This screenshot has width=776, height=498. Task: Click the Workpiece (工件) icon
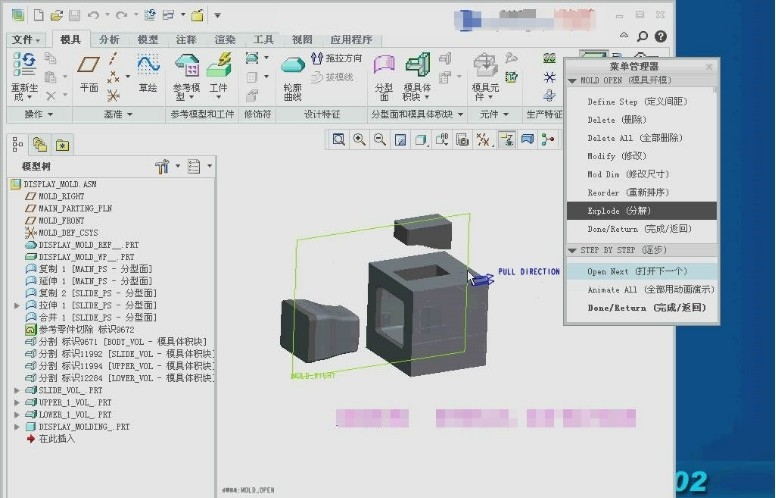pyautogui.click(x=218, y=65)
